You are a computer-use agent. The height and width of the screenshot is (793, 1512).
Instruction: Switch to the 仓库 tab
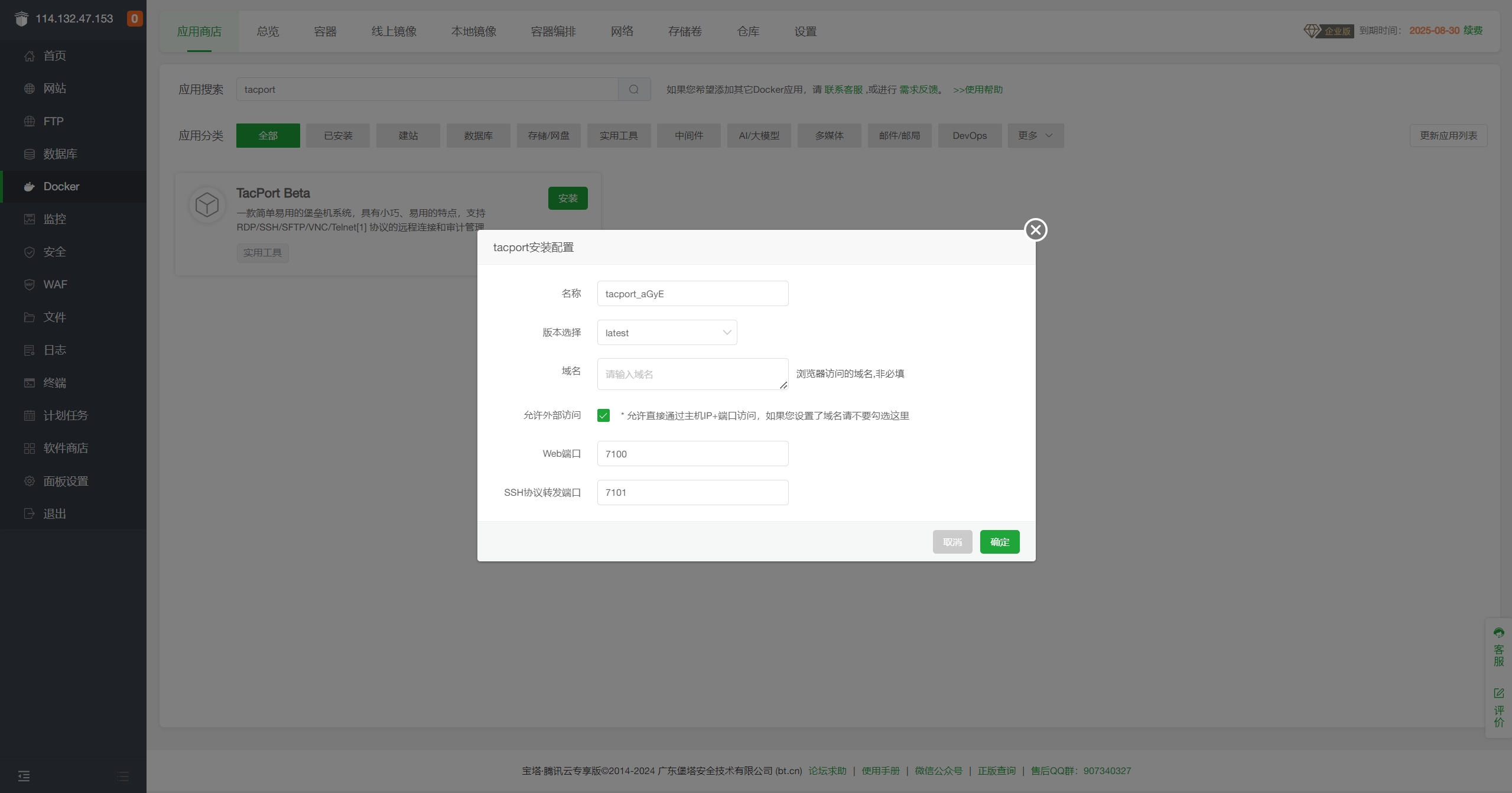coord(749,31)
